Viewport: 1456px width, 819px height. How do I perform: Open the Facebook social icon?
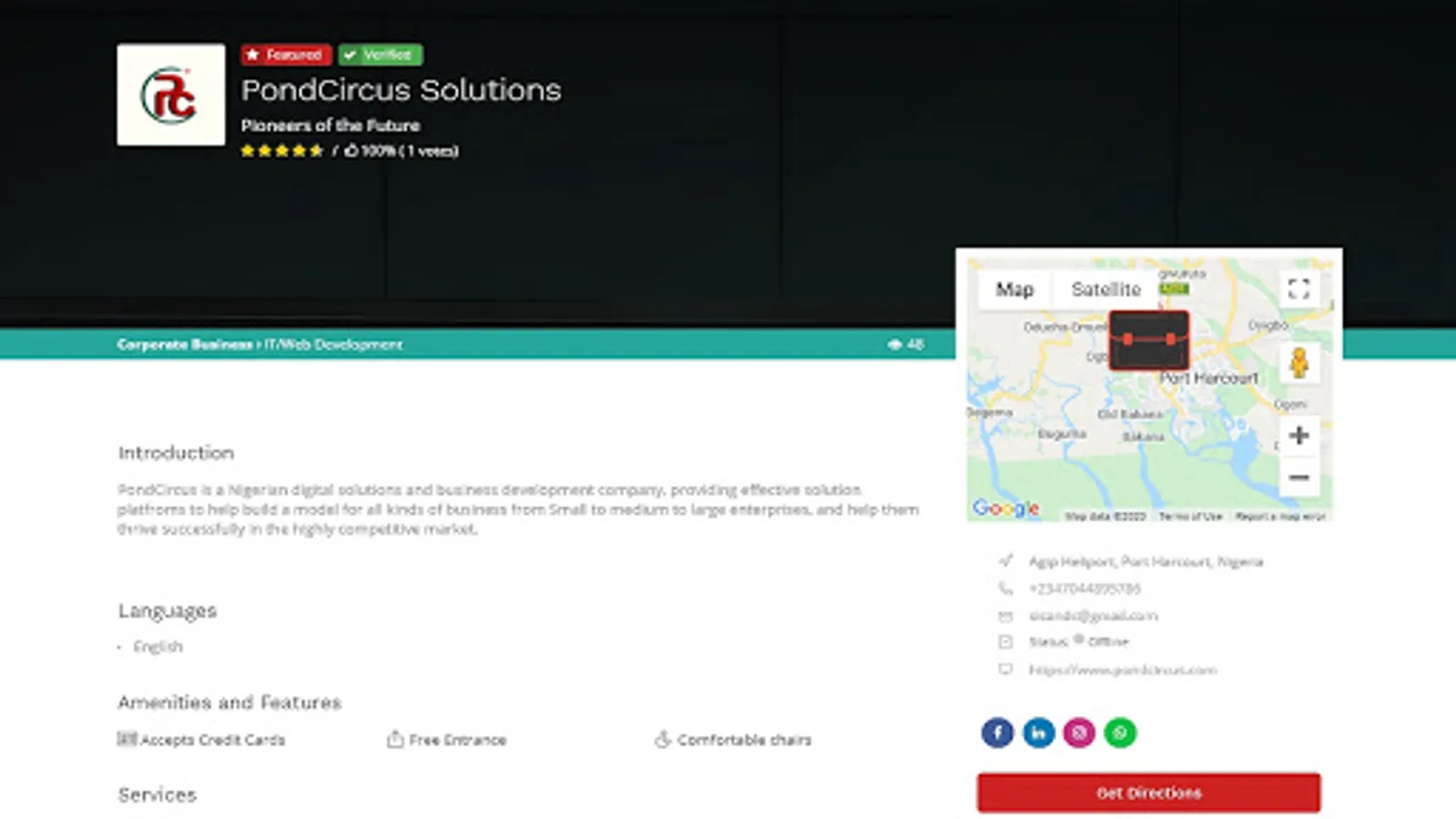pyautogui.click(x=997, y=733)
